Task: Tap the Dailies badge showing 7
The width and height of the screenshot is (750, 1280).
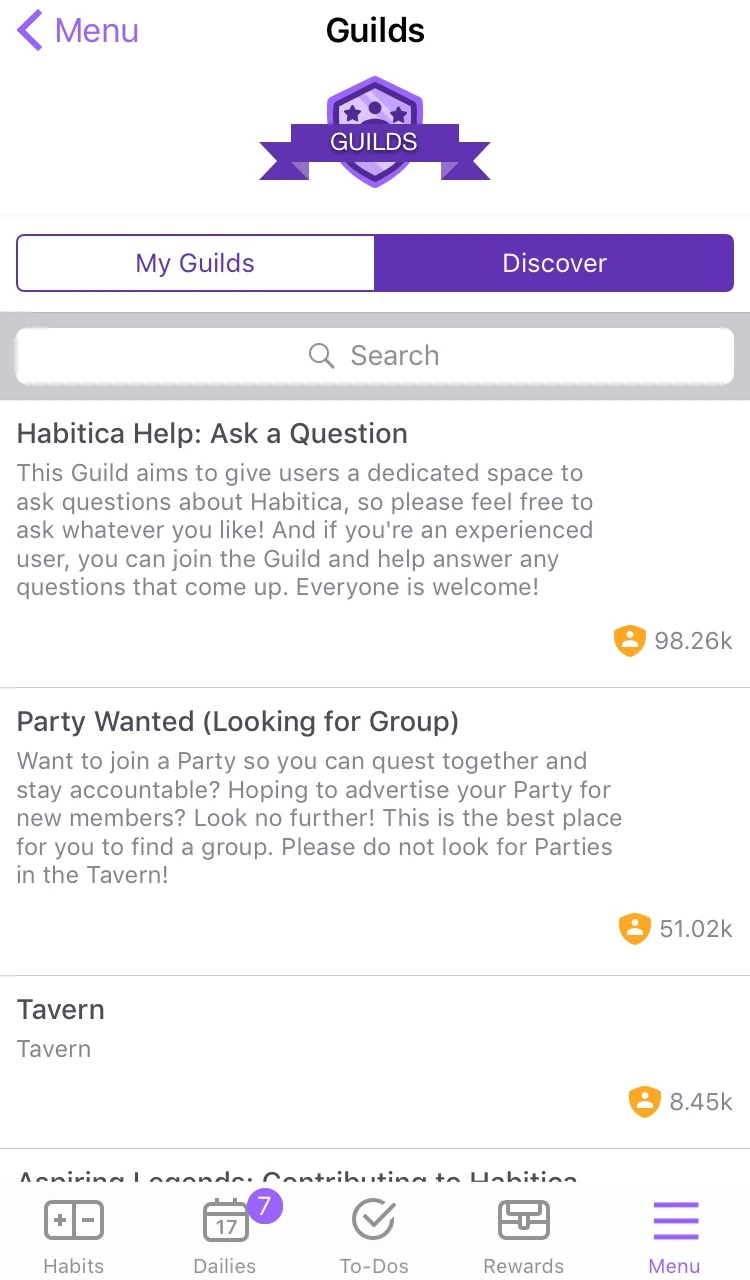Action: pos(264,1206)
